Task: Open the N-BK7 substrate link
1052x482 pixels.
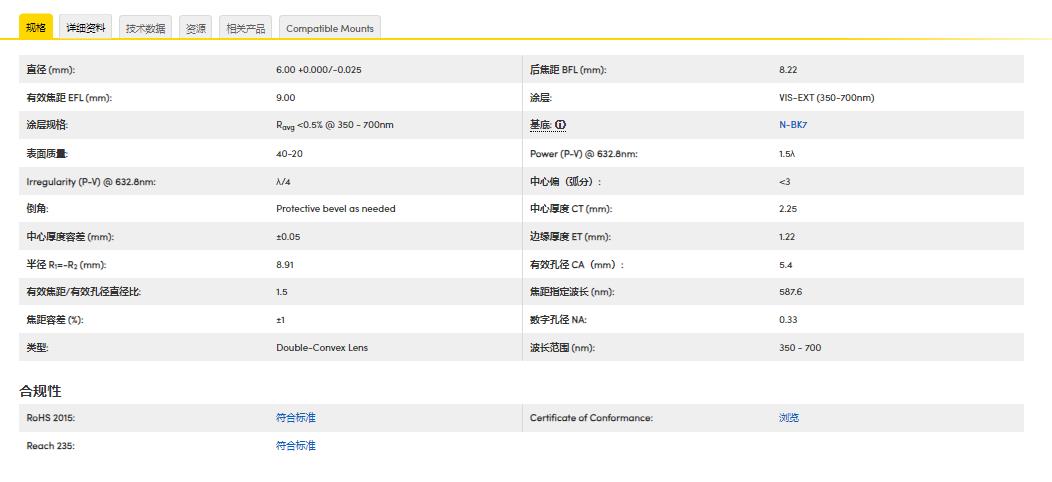Action: coord(792,125)
